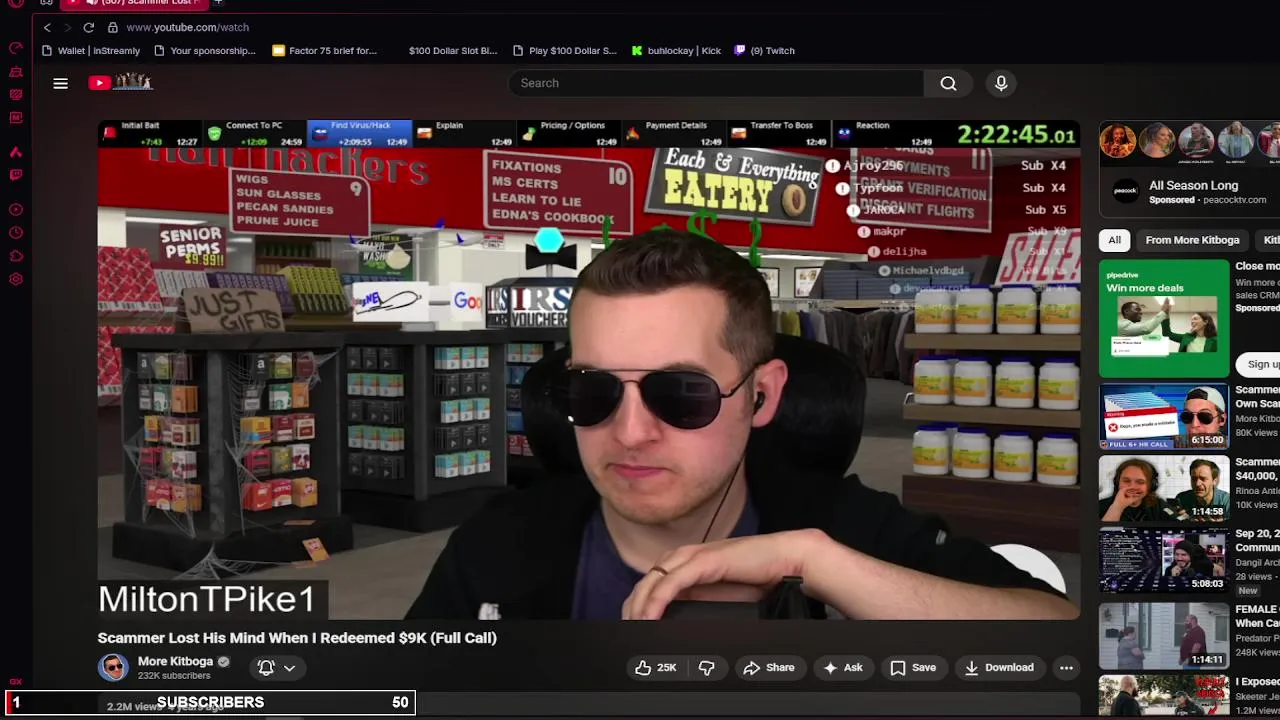Click the peacocktv.com sponsored link
This screenshot has width=1280, height=720.
click(x=1234, y=200)
